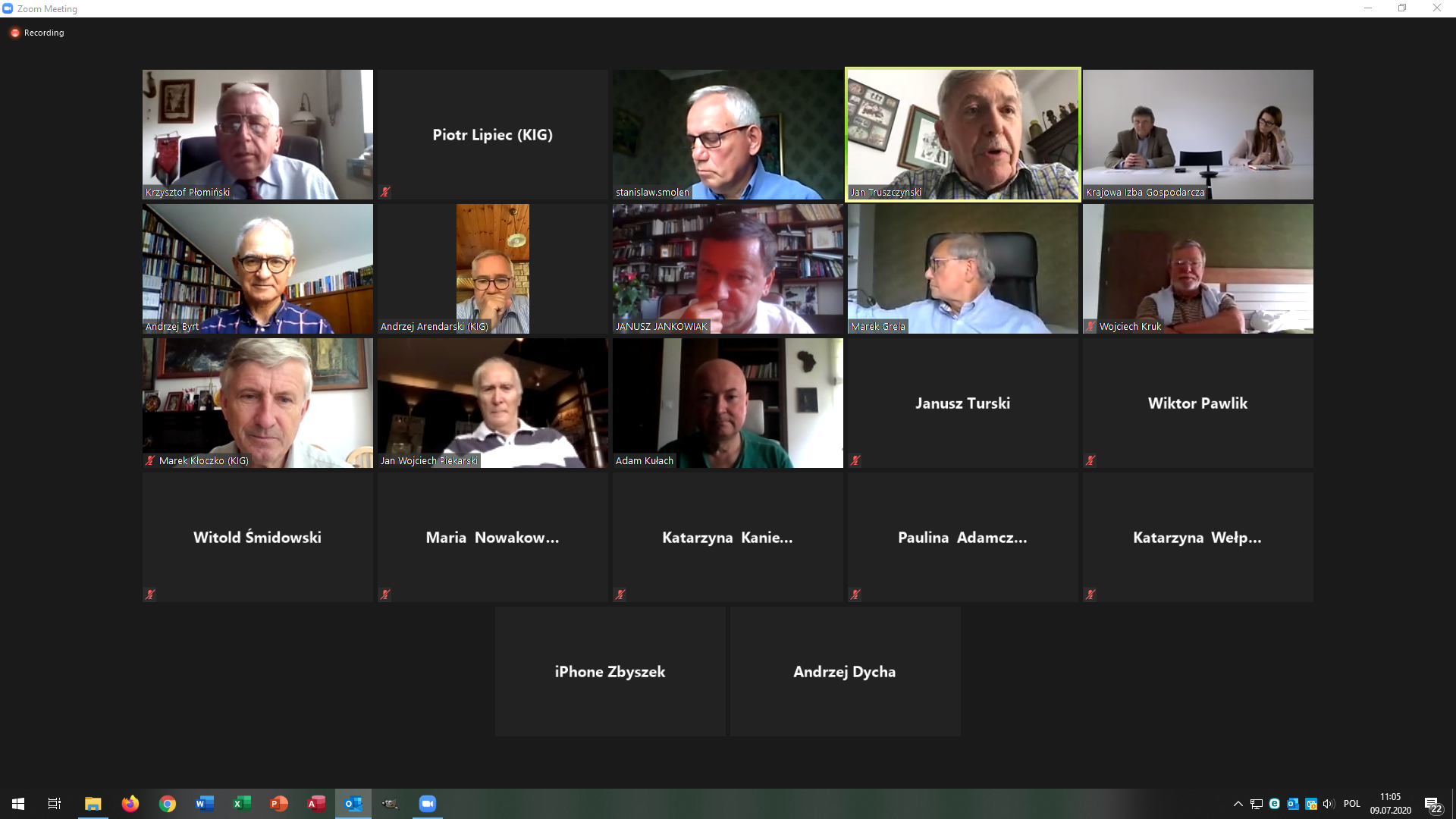The width and height of the screenshot is (1456, 819).
Task: Click the Andrzej Dycha participant tile
Action: [x=845, y=671]
